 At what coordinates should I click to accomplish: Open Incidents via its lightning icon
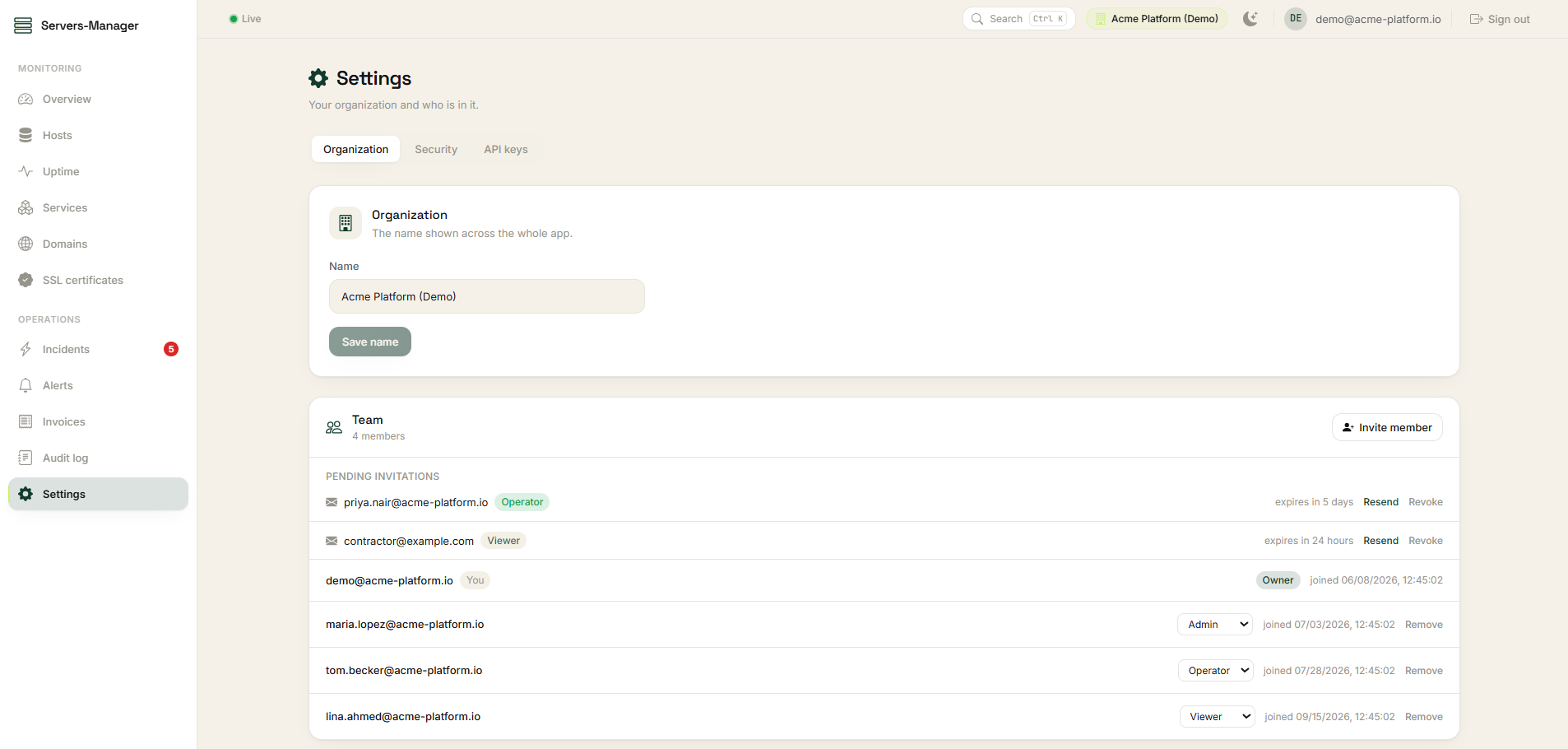coord(26,349)
